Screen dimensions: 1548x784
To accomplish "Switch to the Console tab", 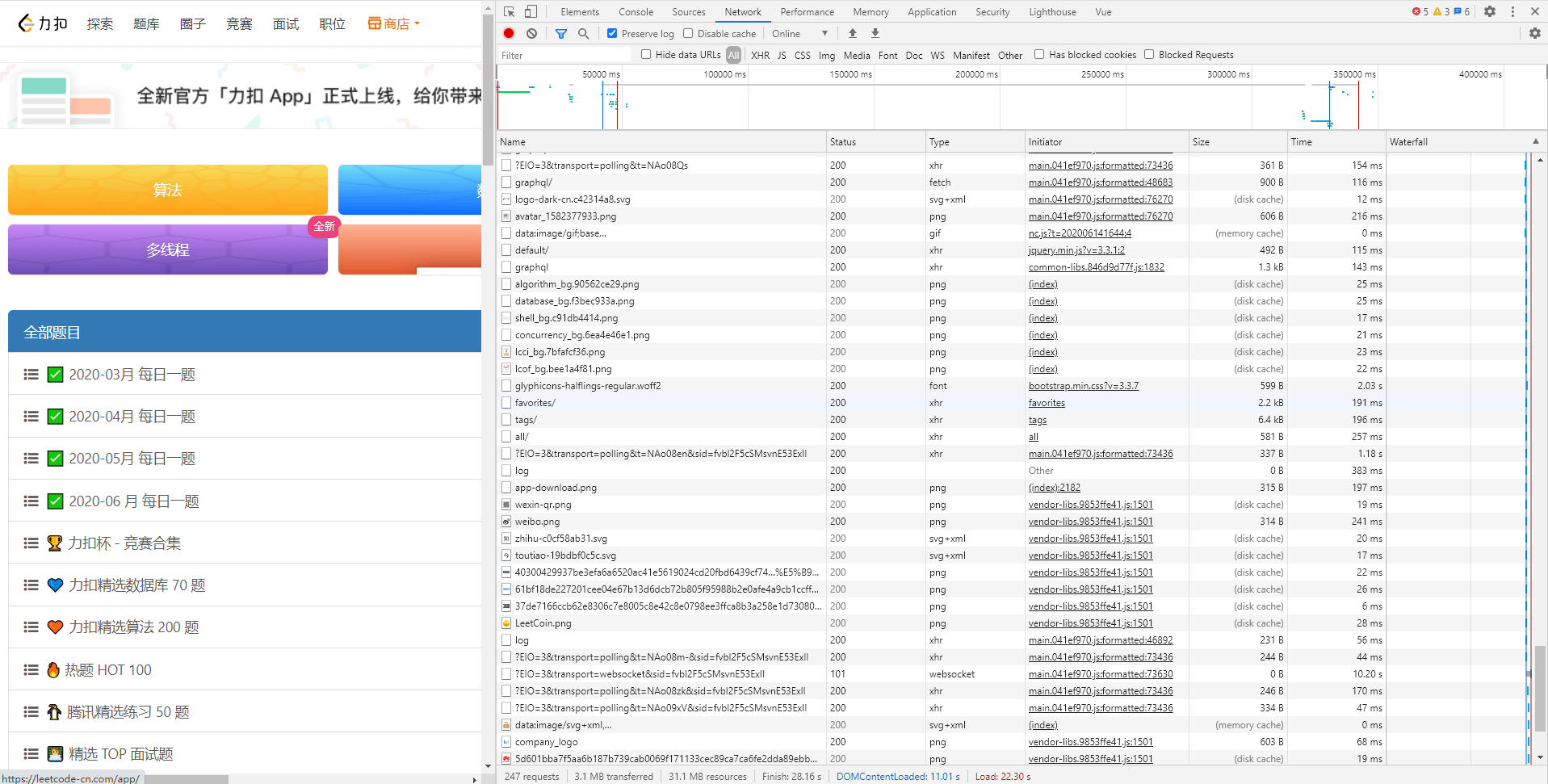I will [x=636, y=11].
